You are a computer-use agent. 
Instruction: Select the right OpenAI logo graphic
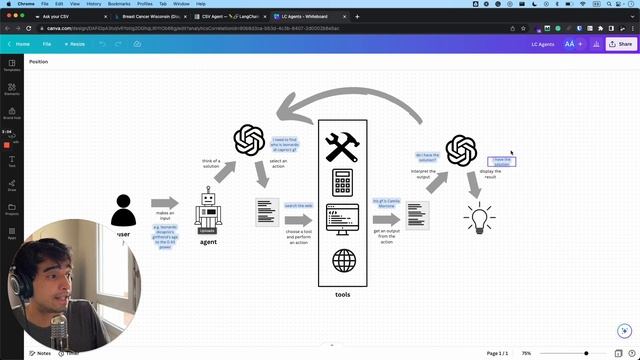pyautogui.click(x=461, y=150)
